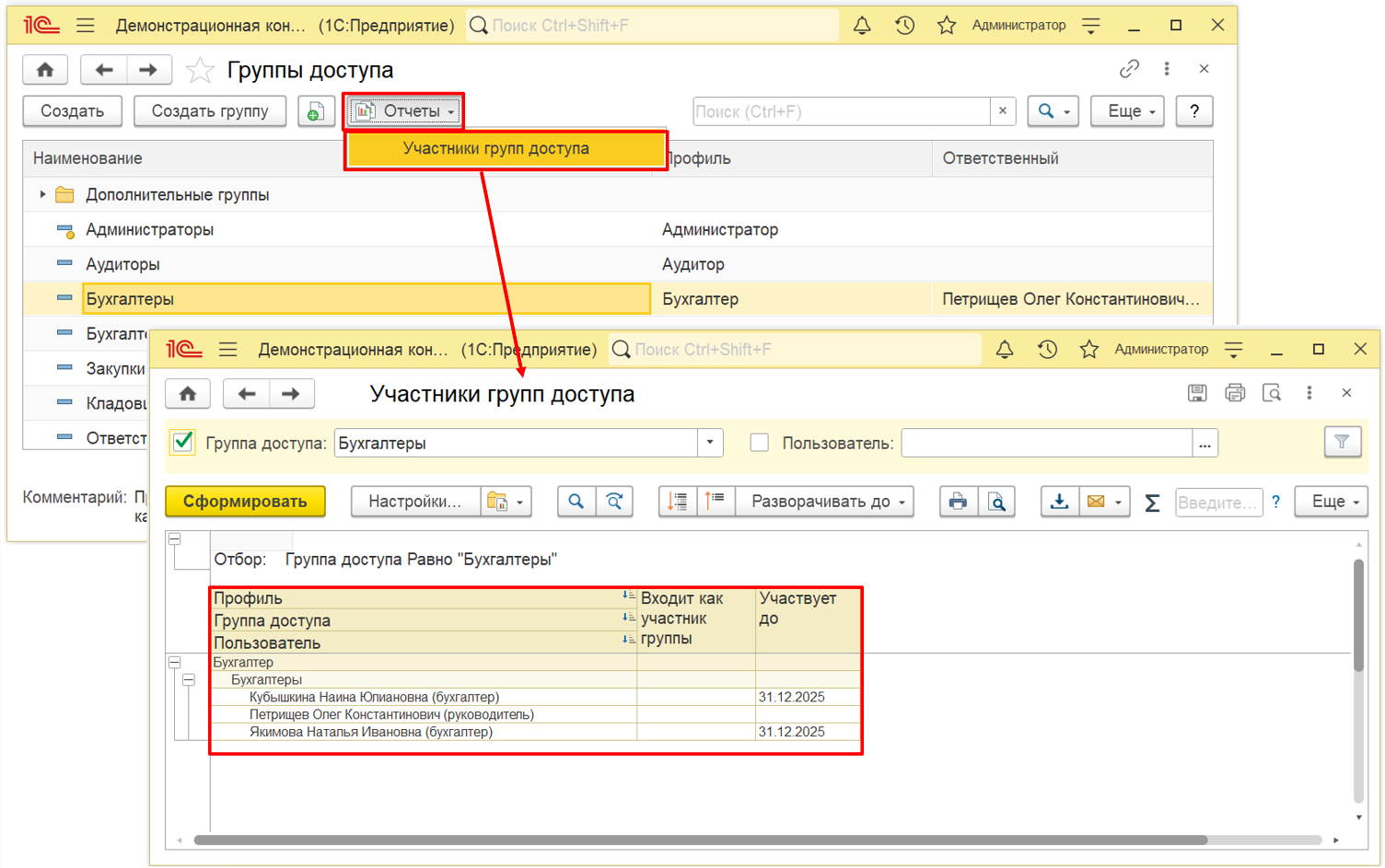Click Петрищев Олег Константинович (руководитель) cell
1385x868 pixels.
424,715
